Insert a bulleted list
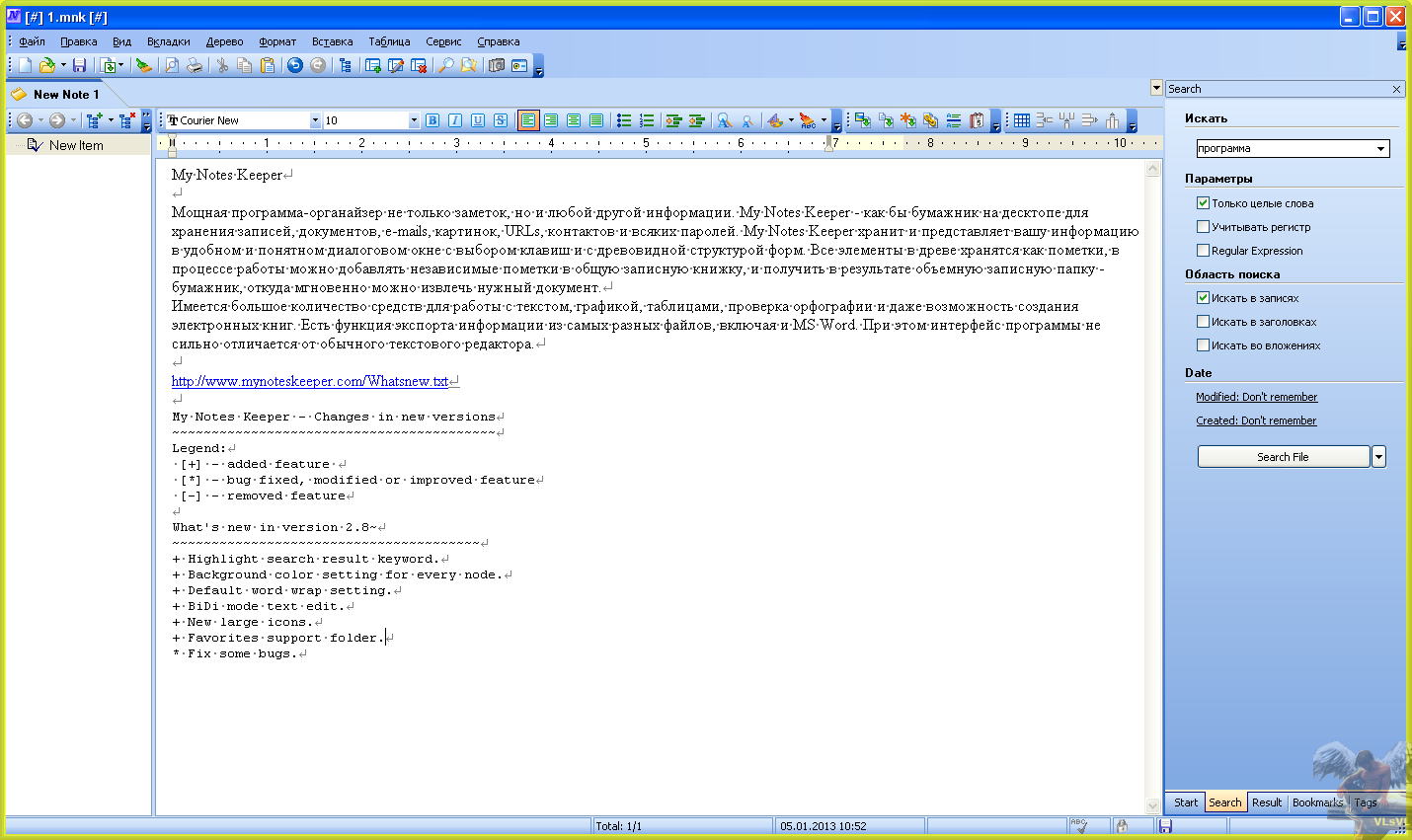 pos(624,120)
